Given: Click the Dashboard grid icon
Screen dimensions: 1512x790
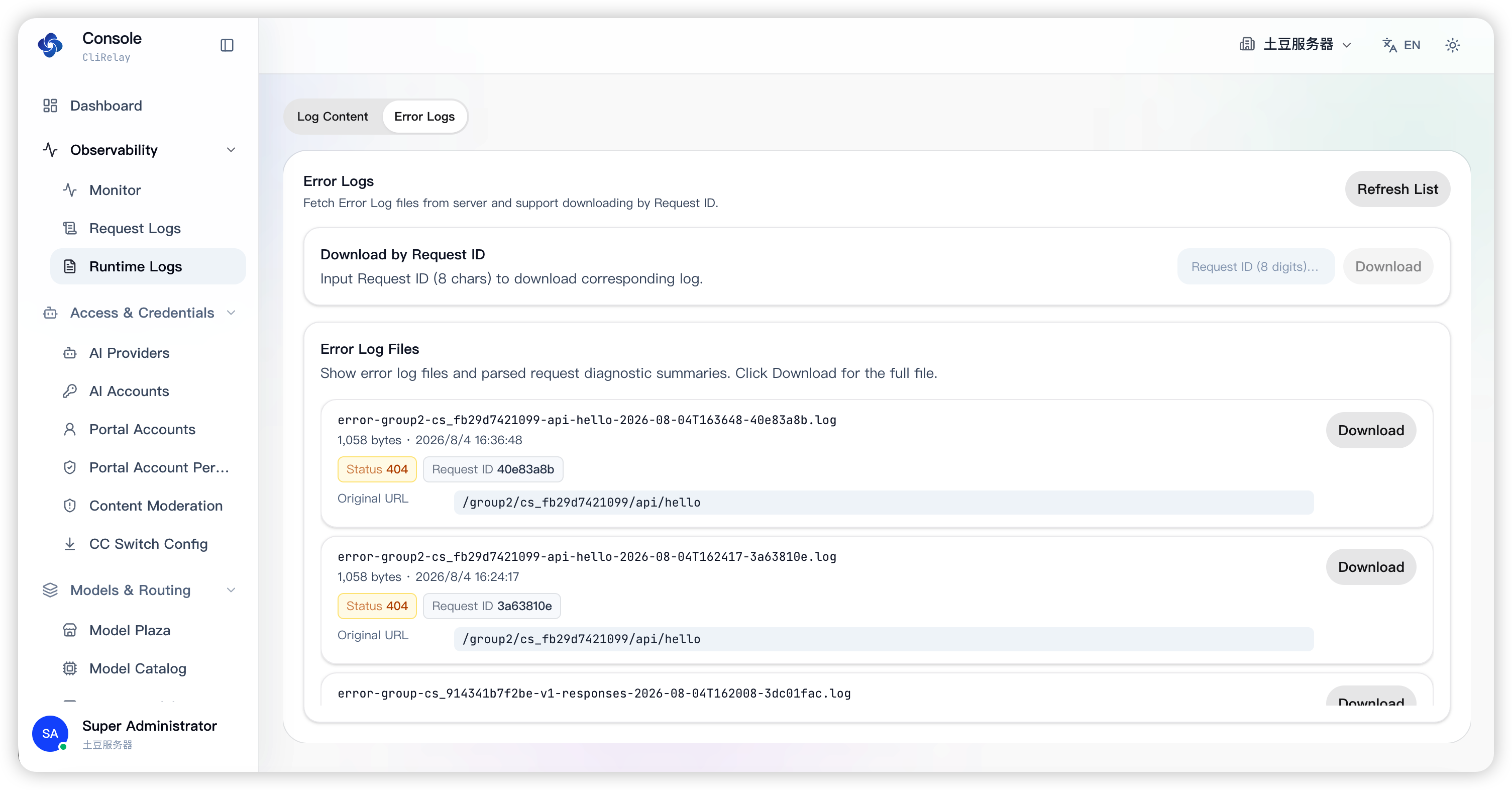Looking at the screenshot, I should 50,106.
